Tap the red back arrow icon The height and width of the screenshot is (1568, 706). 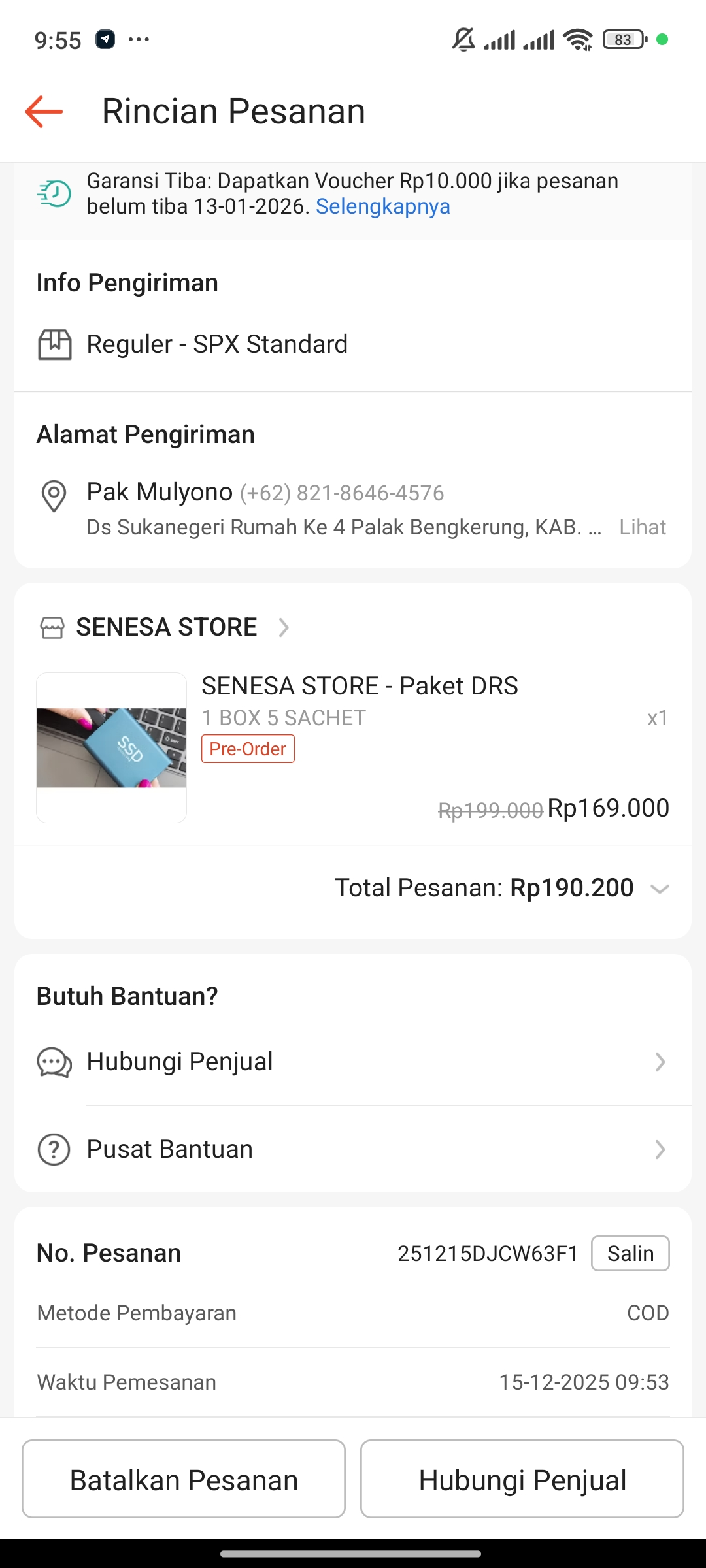point(44,112)
